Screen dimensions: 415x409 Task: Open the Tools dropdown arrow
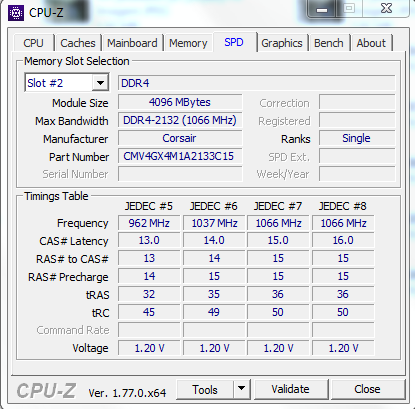click(242, 388)
